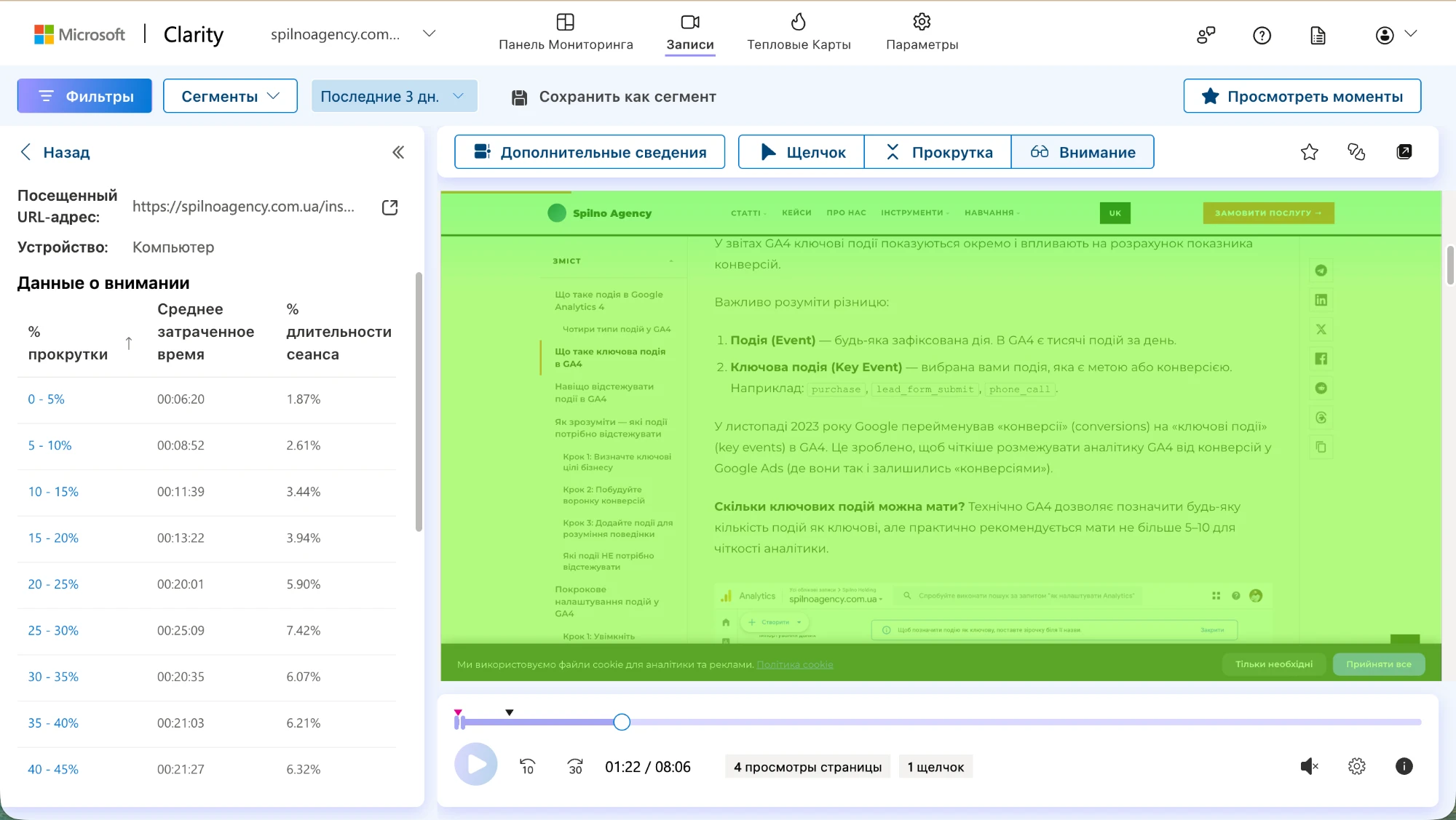Click X share icon in recording

[x=1321, y=330]
